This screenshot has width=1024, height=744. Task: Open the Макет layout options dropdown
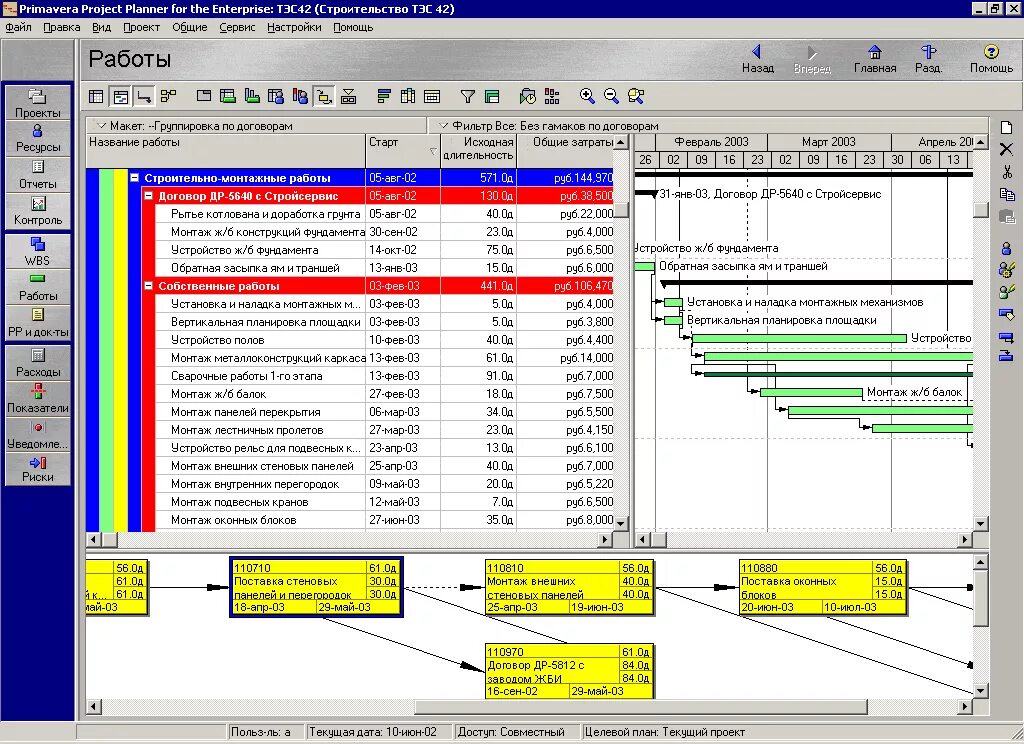101,125
